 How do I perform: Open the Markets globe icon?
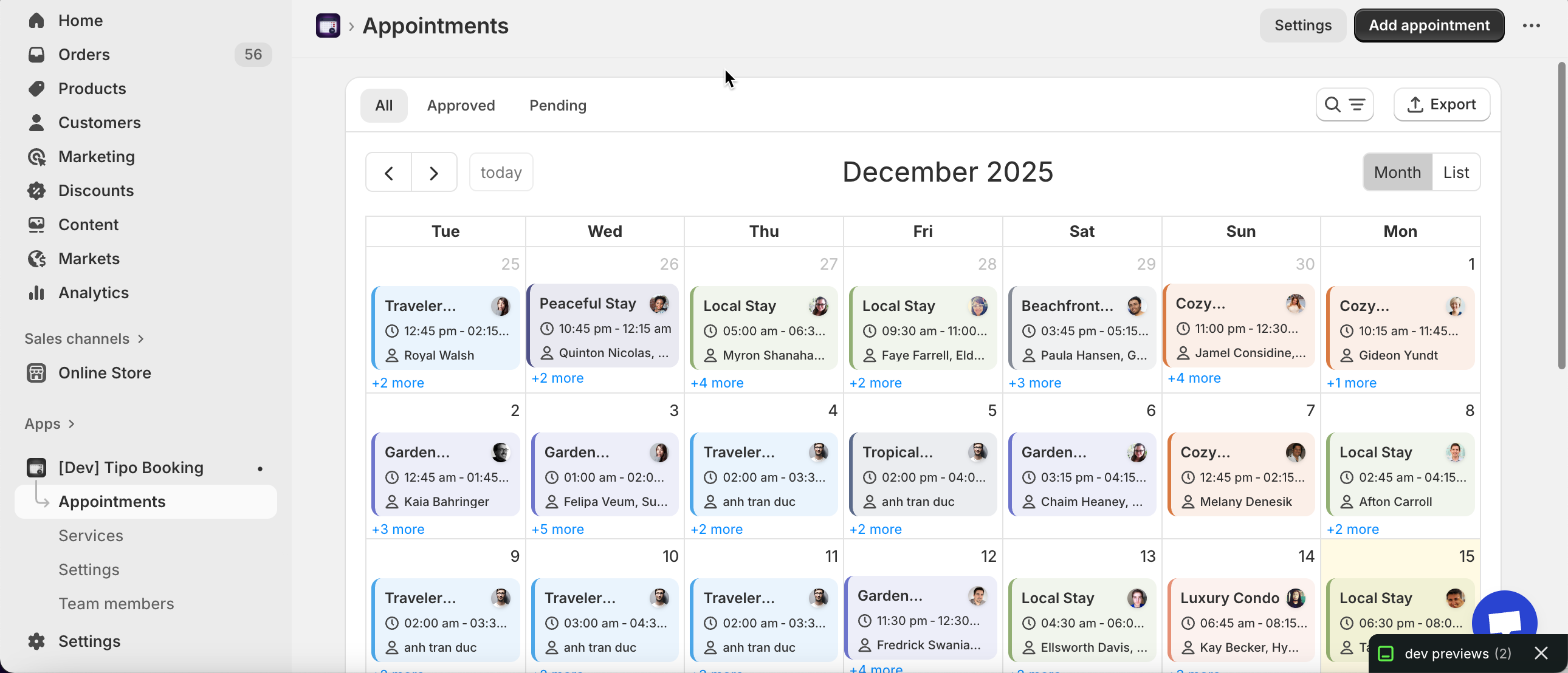point(36,259)
